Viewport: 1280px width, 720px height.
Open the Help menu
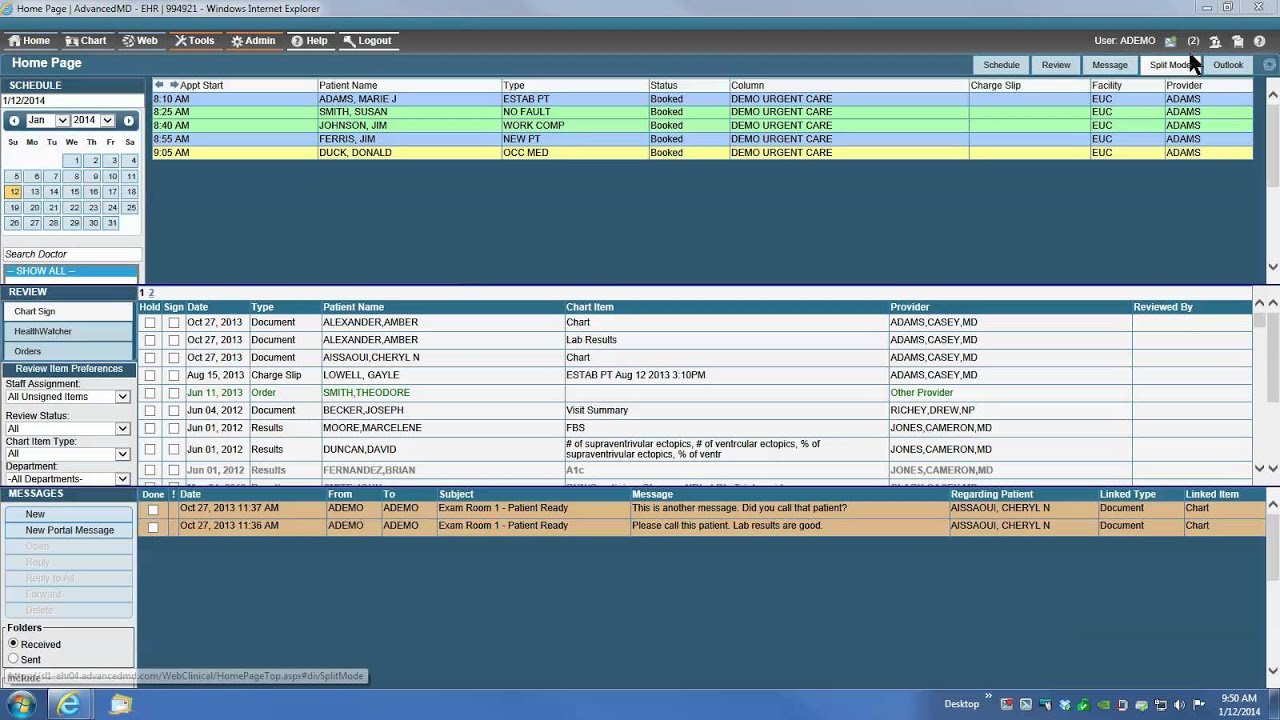click(x=309, y=41)
